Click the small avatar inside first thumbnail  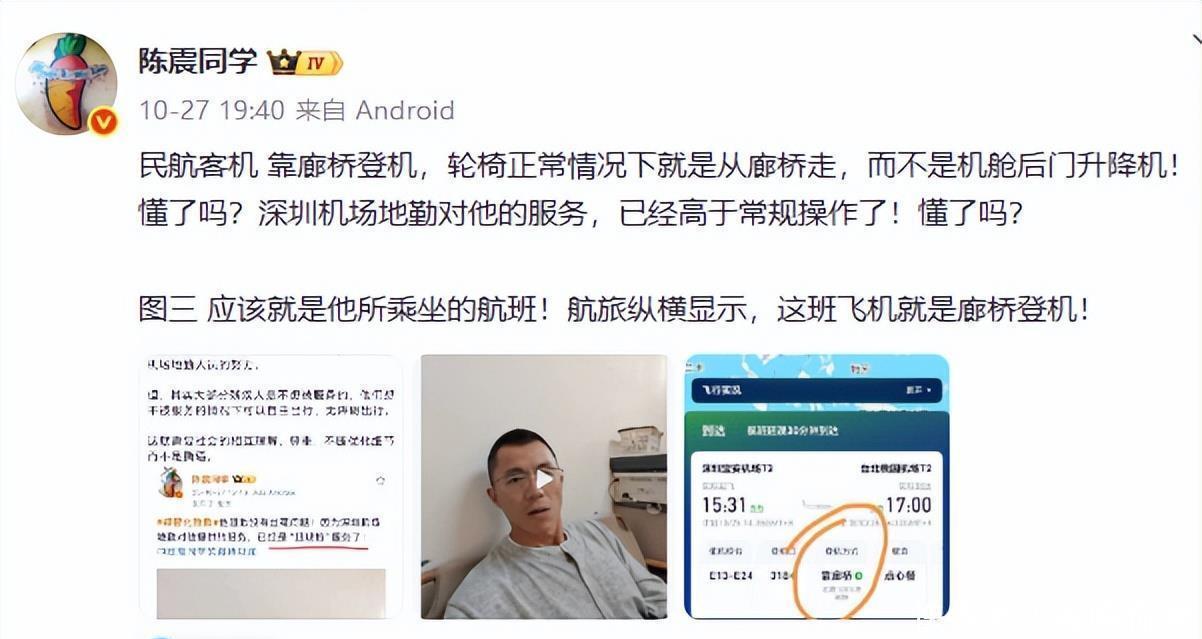coord(170,482)
